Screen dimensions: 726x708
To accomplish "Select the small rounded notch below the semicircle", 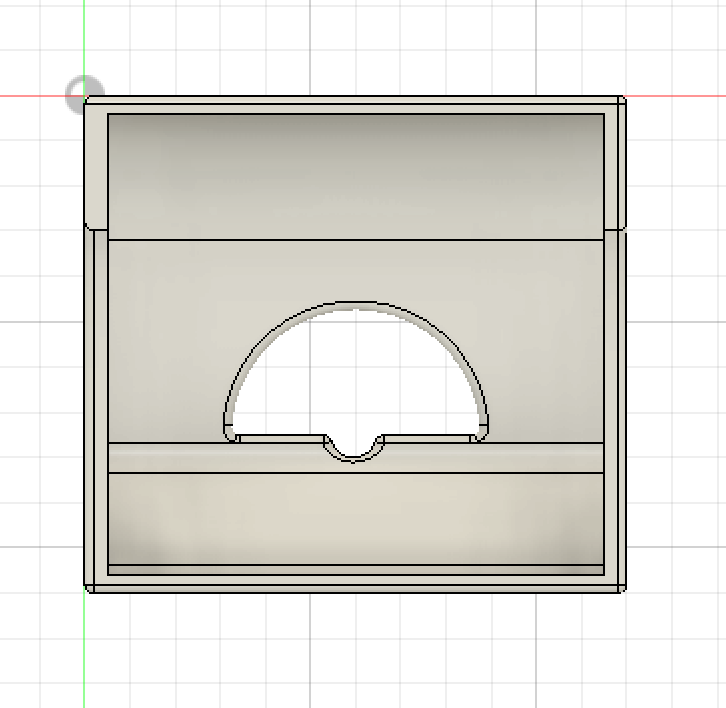I will [x=354, y=448].
